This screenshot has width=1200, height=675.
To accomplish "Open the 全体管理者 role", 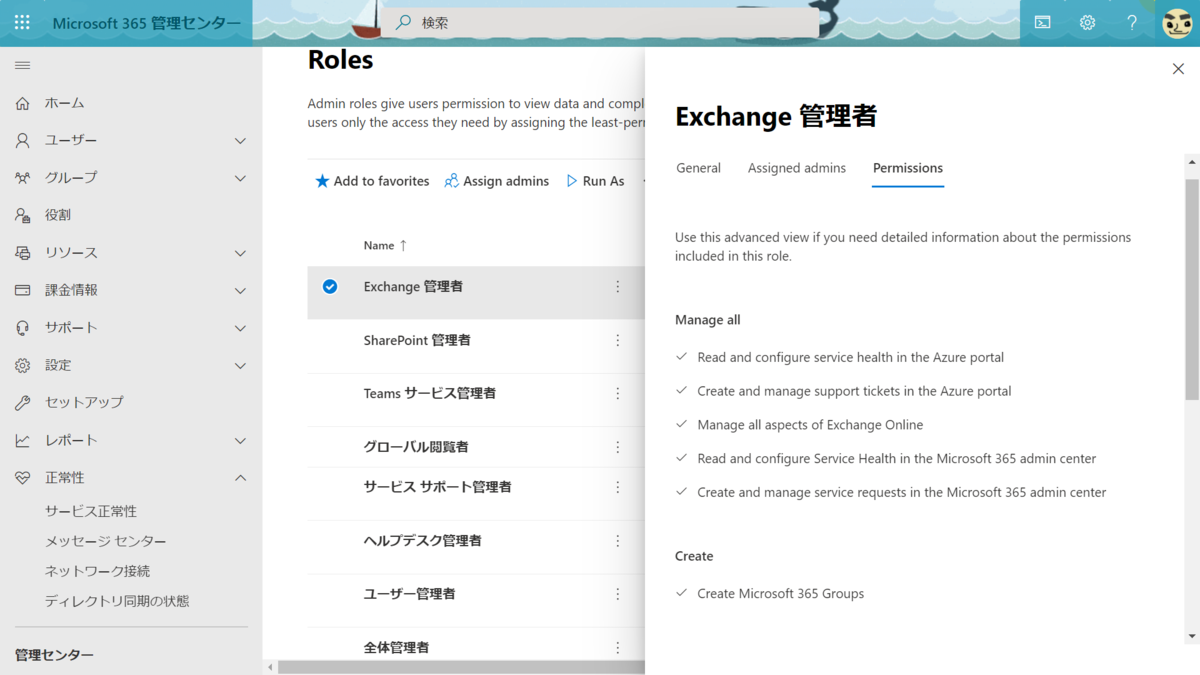I will 396,647.
